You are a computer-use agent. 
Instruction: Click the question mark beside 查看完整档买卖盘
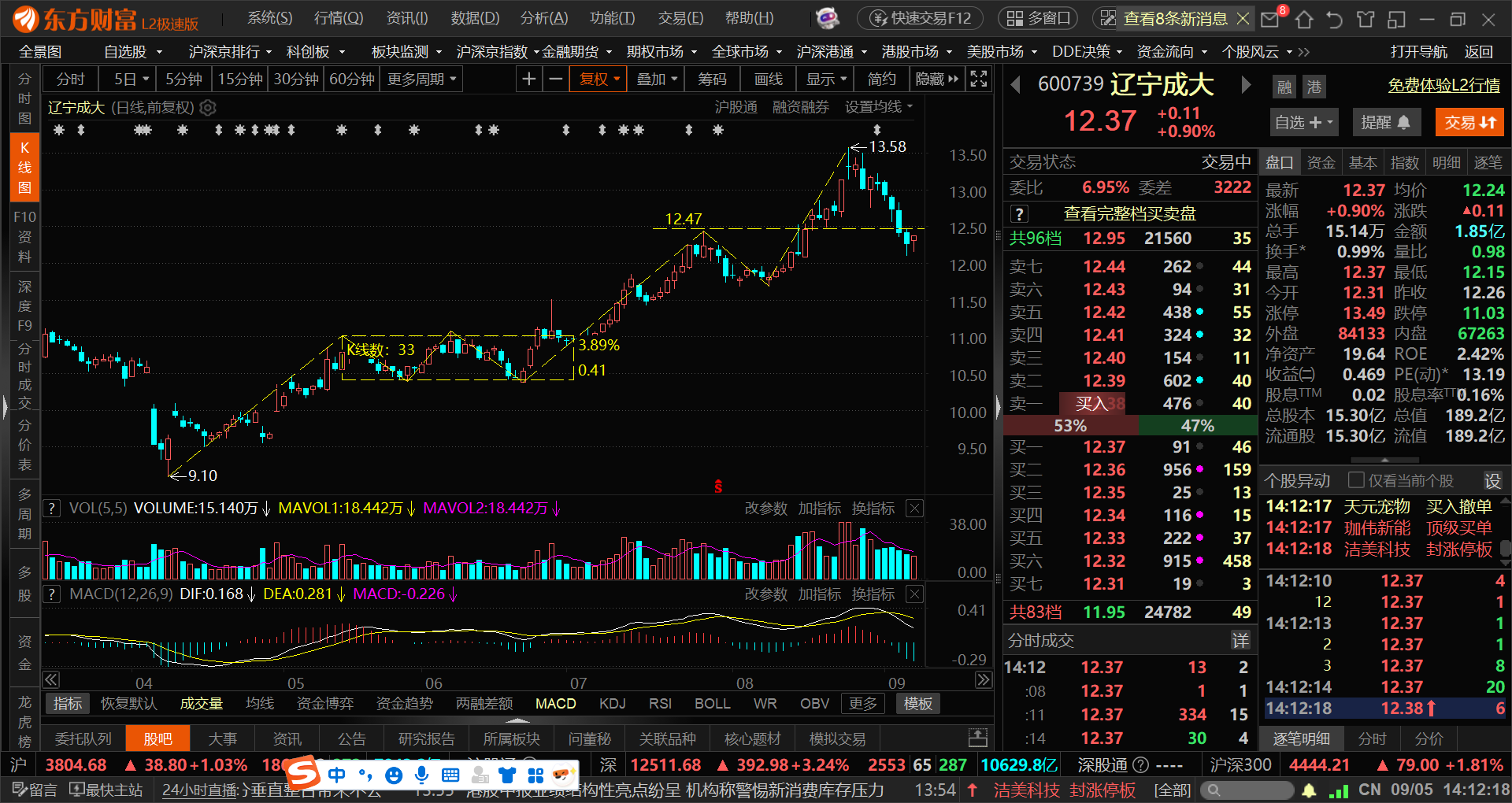pyautogui.click(x=1019, y=214)
